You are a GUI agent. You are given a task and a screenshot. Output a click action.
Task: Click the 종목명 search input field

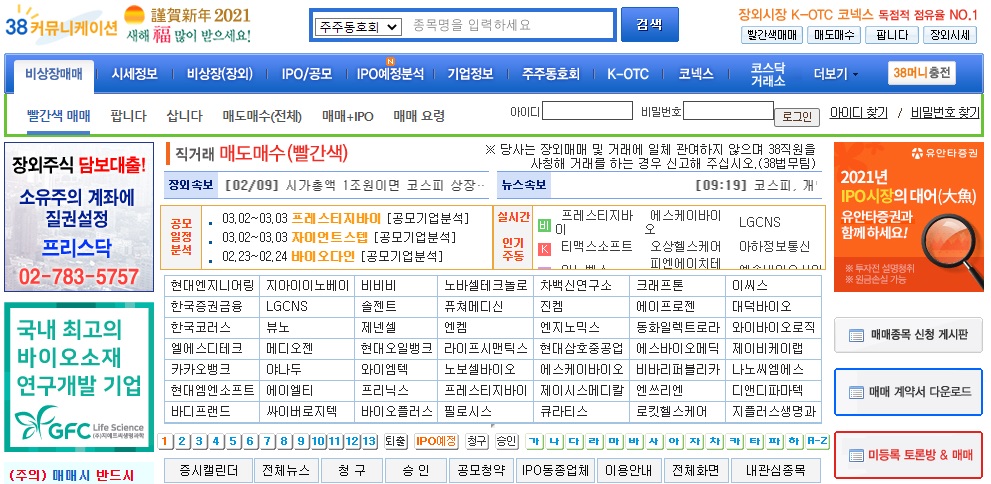click(511, 26)
